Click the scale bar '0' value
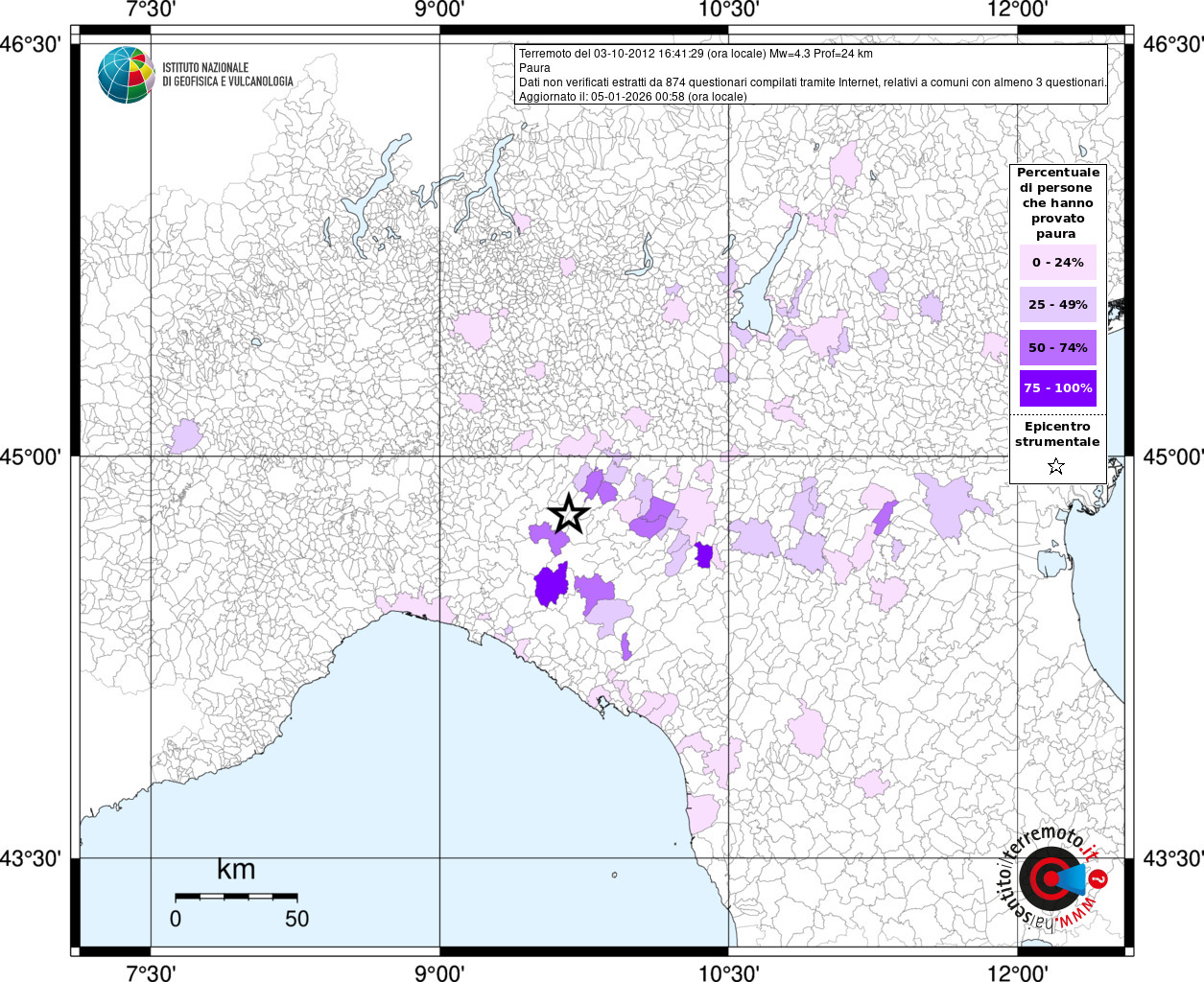Screen dimensions: 1204x982 (x=176, y=919)
